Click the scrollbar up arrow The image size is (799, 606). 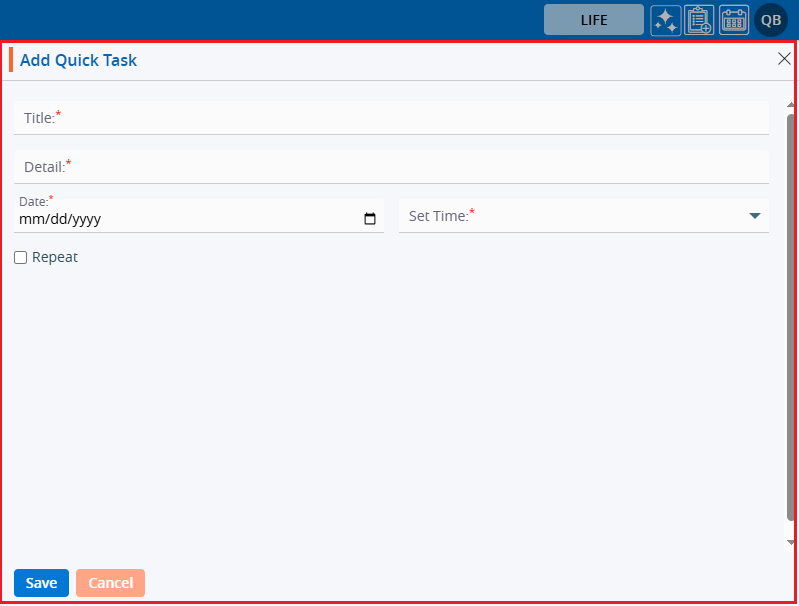791,105
